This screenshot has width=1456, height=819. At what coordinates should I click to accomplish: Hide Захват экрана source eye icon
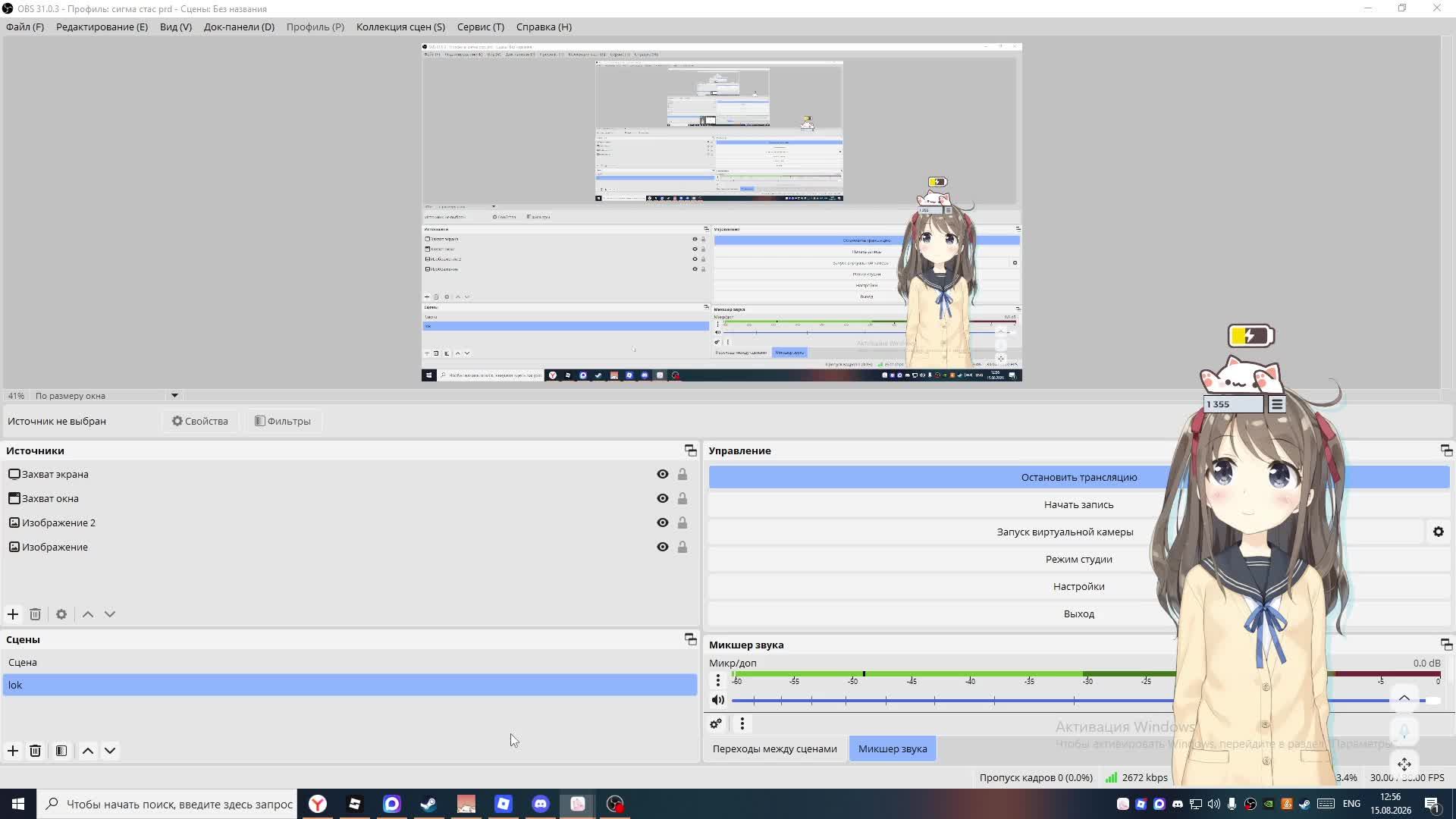663,474
